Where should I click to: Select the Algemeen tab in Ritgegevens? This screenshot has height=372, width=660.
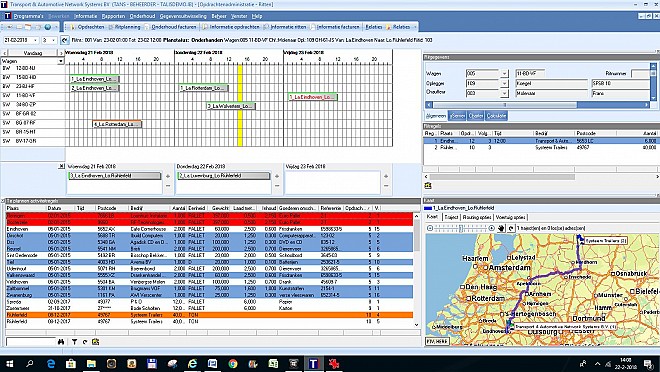[436, 116]
